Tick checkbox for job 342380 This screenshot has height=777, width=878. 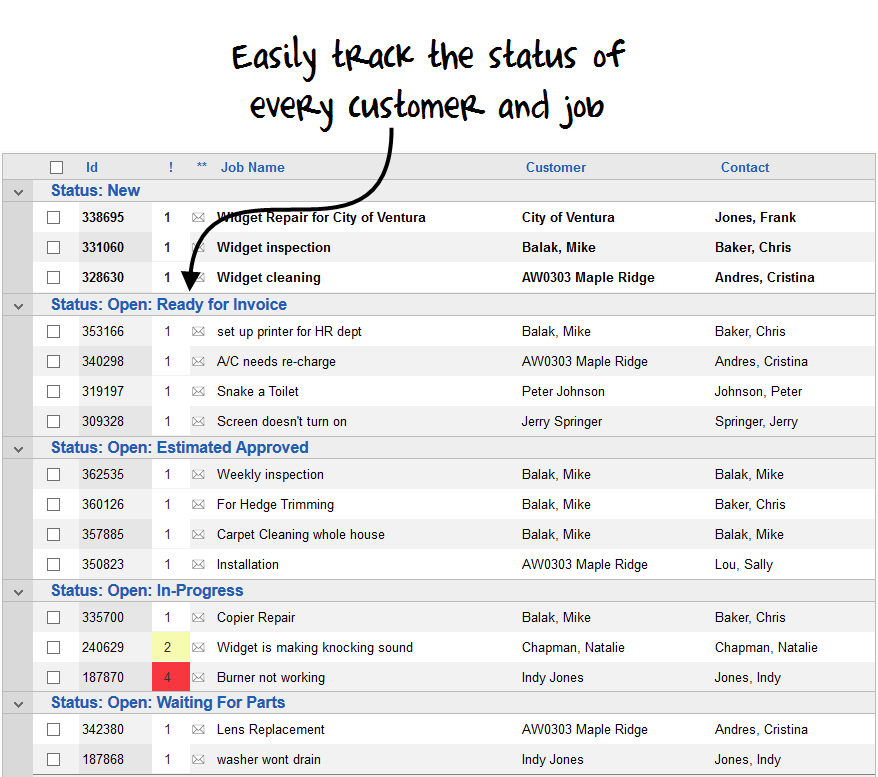pos(53,729)
